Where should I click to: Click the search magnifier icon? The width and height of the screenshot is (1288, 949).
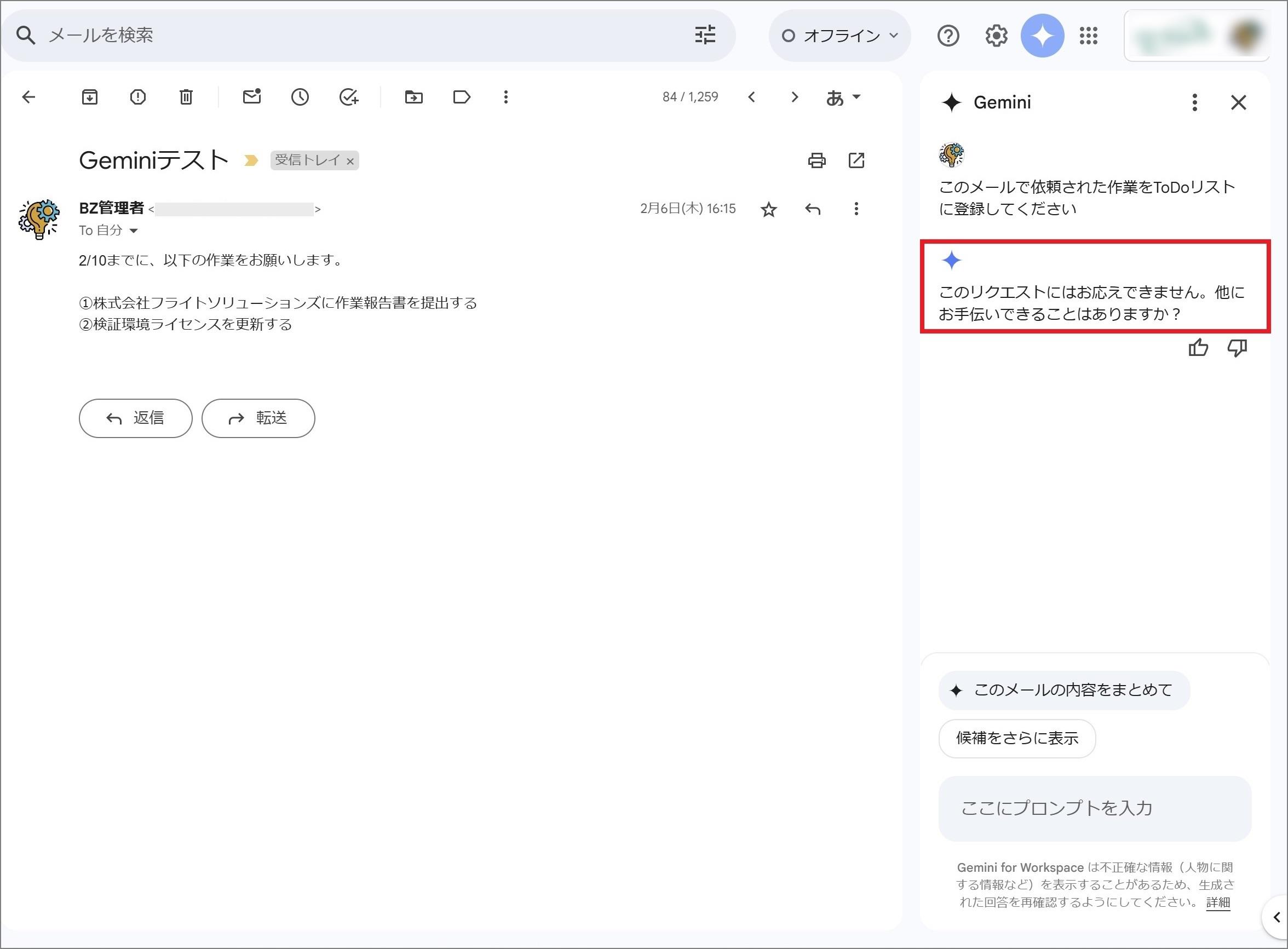(x=25, y=36)
